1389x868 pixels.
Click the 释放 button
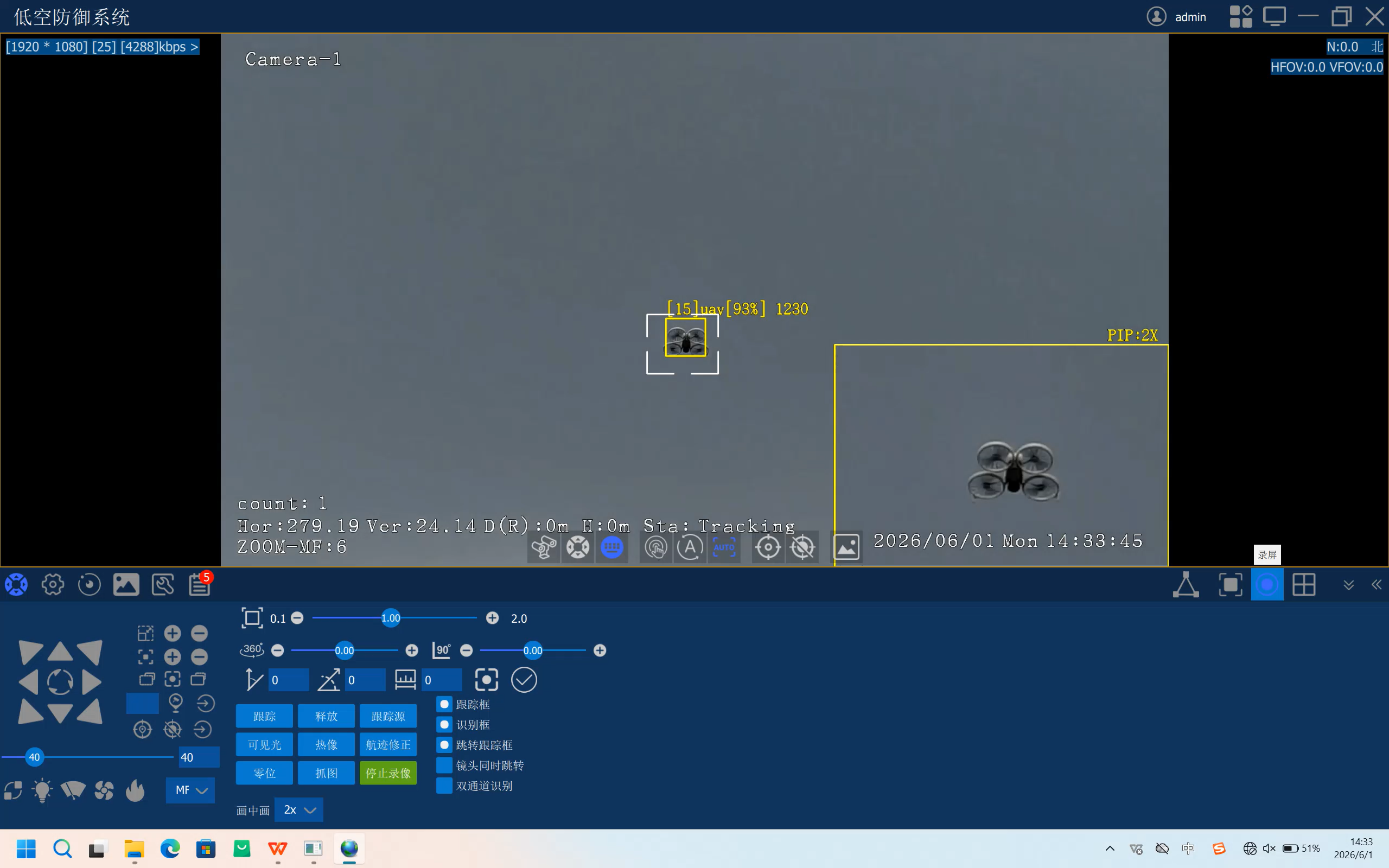click(x=327, y=717)
